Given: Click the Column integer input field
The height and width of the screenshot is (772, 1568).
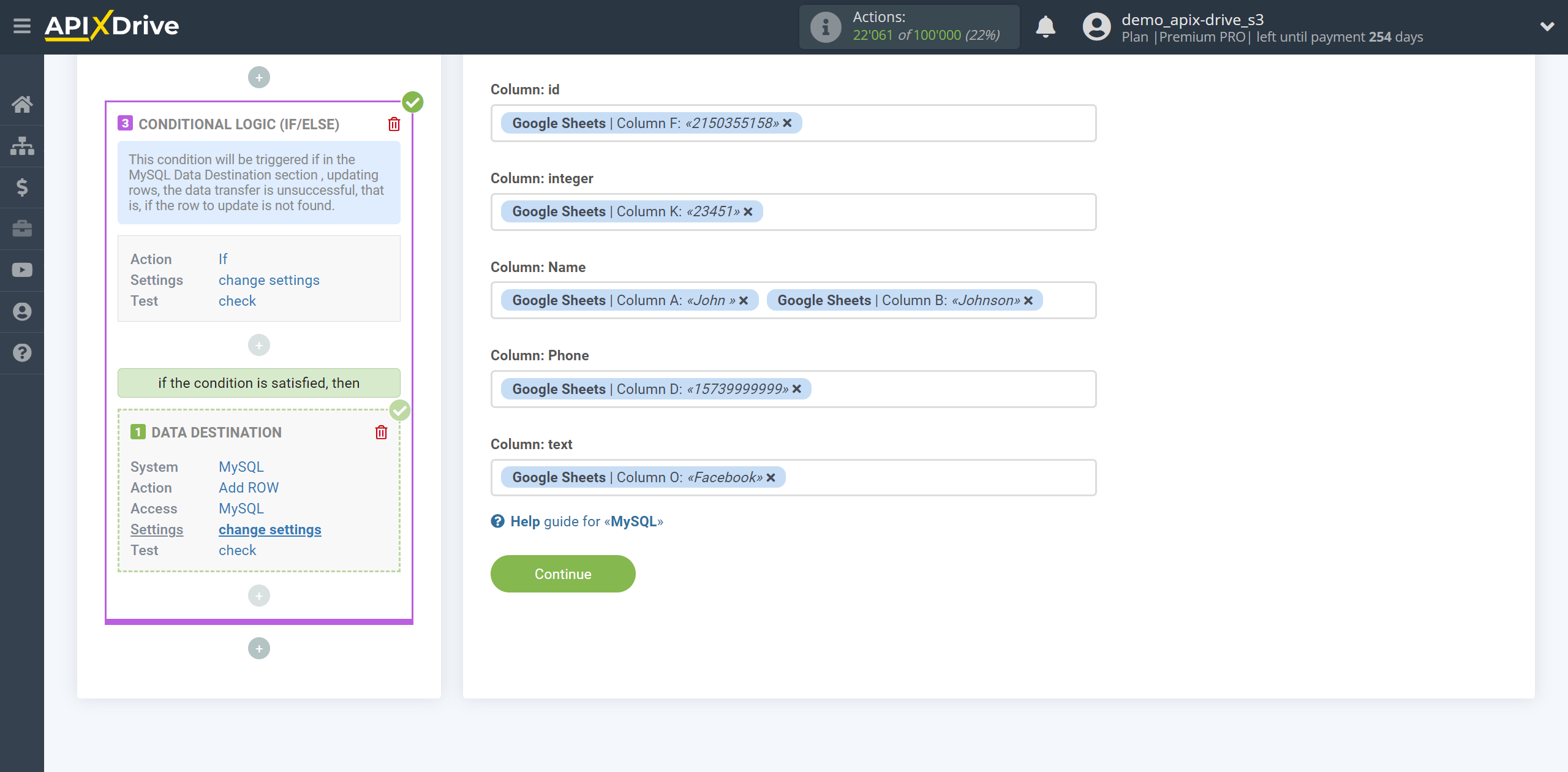Looking at the screenshot, I should [793, 212].
